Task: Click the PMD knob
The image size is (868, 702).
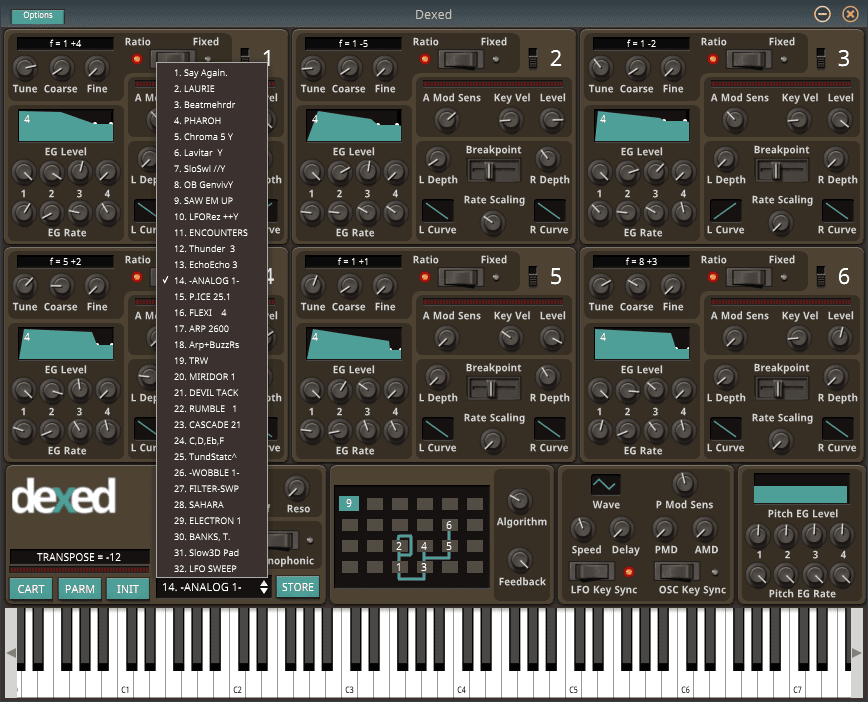Action: pyautogui.click(x=664, y=529)
